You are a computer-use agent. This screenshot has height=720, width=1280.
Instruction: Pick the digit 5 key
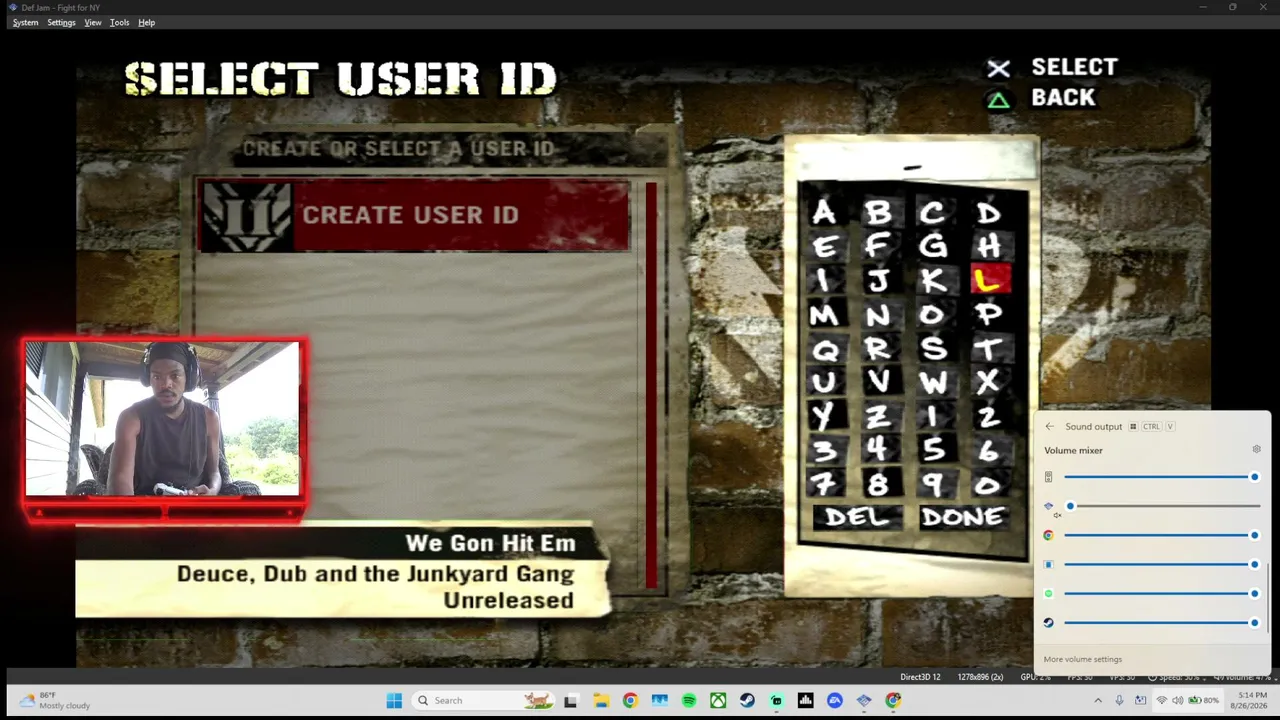coord(933,450)
